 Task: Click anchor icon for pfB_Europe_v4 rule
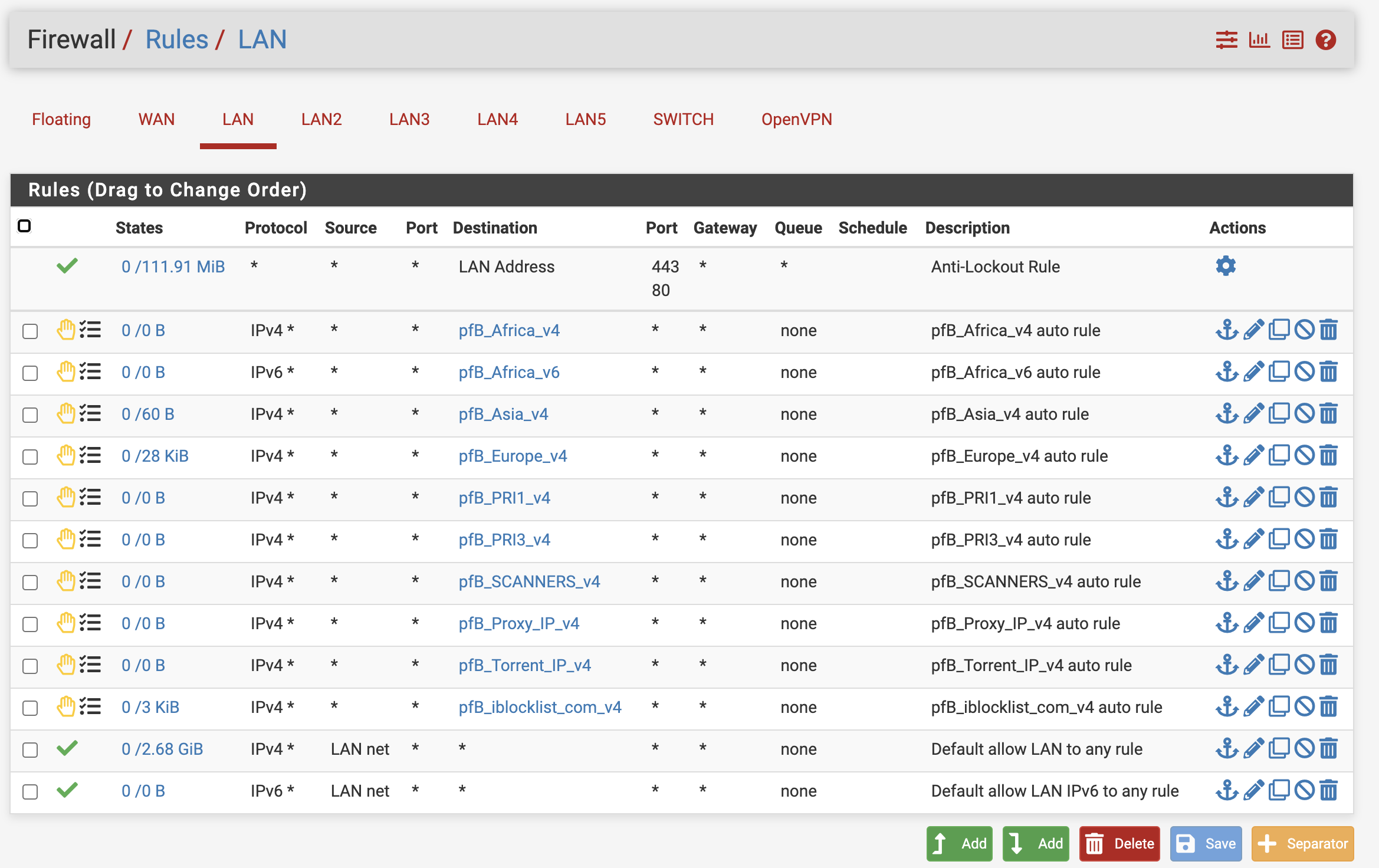(1227, 455)
